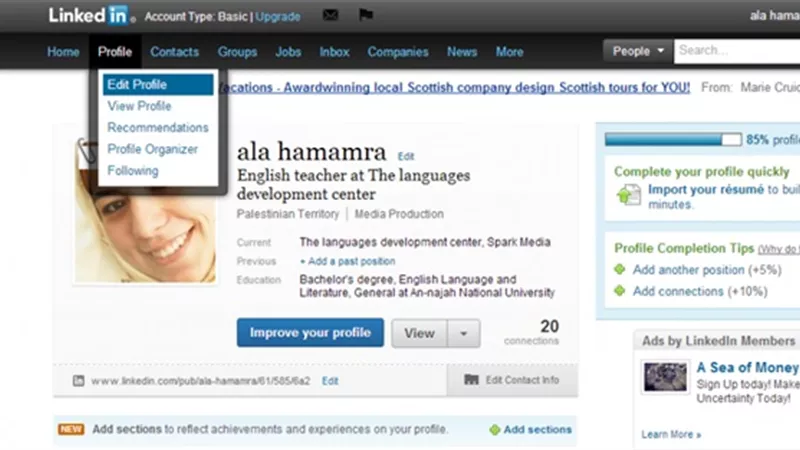Choose Recommendations from the Profile menu

[x=158, y=128]
